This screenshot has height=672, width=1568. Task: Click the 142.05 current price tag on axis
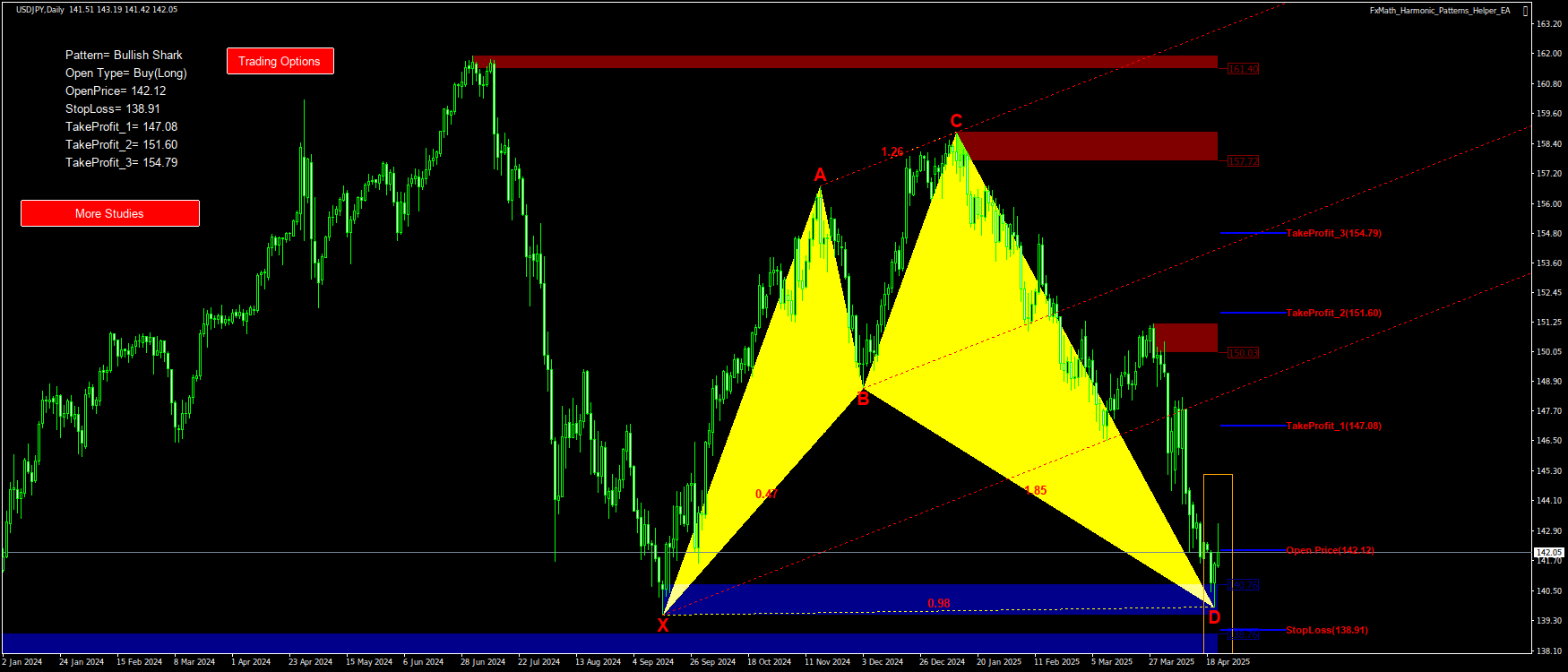coord(1548,552)
